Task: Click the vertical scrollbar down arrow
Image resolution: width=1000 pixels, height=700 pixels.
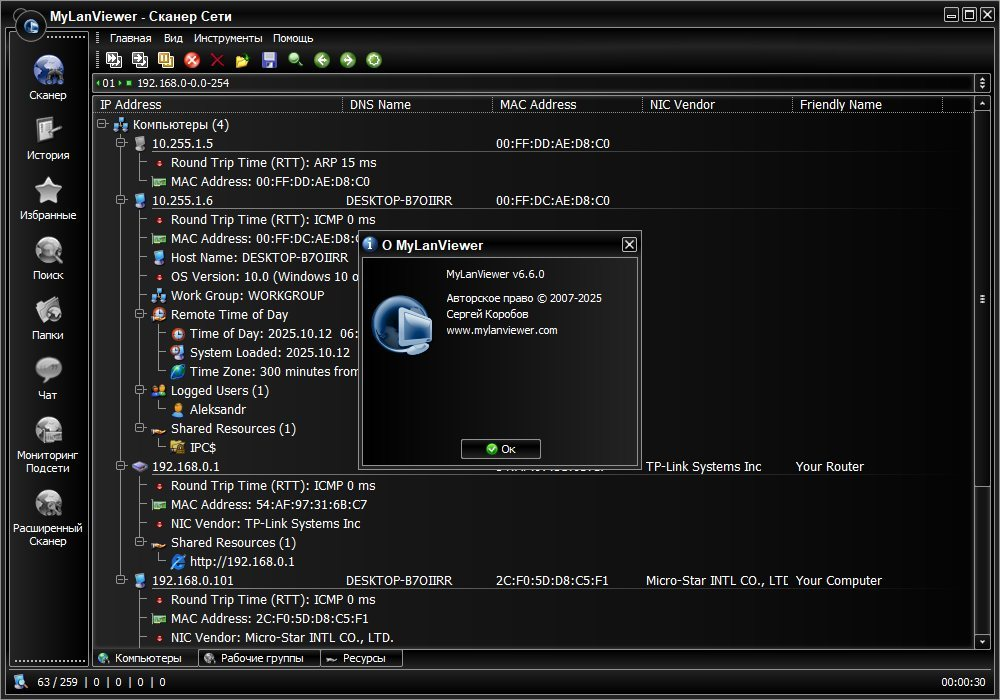Action: (982, 641)
